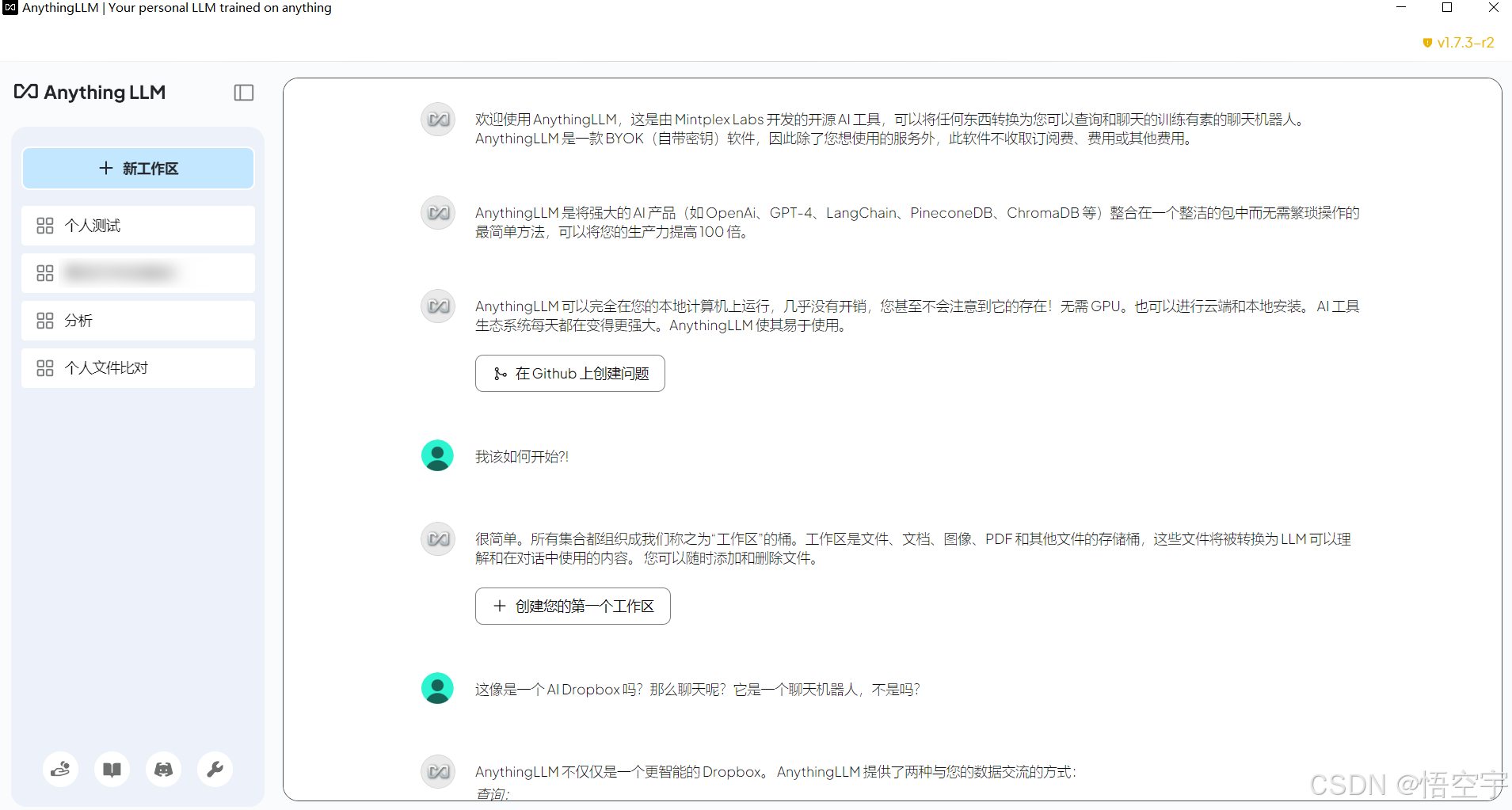The height and width of the screenshot is (810, 1512).
Task: Open the support hand icon in footer
Action: tap(60, 769)
